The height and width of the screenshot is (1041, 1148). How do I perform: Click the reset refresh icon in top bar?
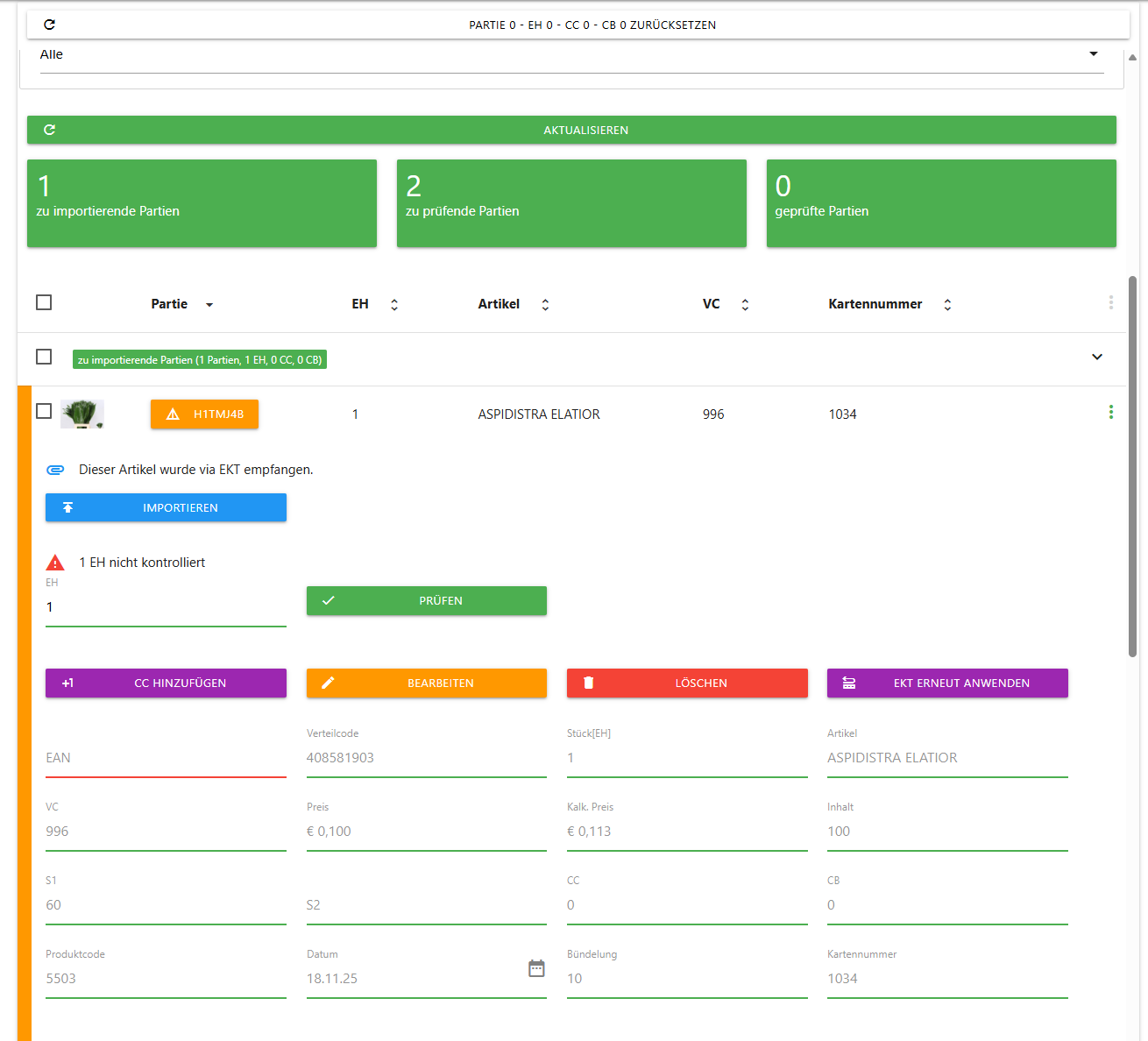pos(49,25)
